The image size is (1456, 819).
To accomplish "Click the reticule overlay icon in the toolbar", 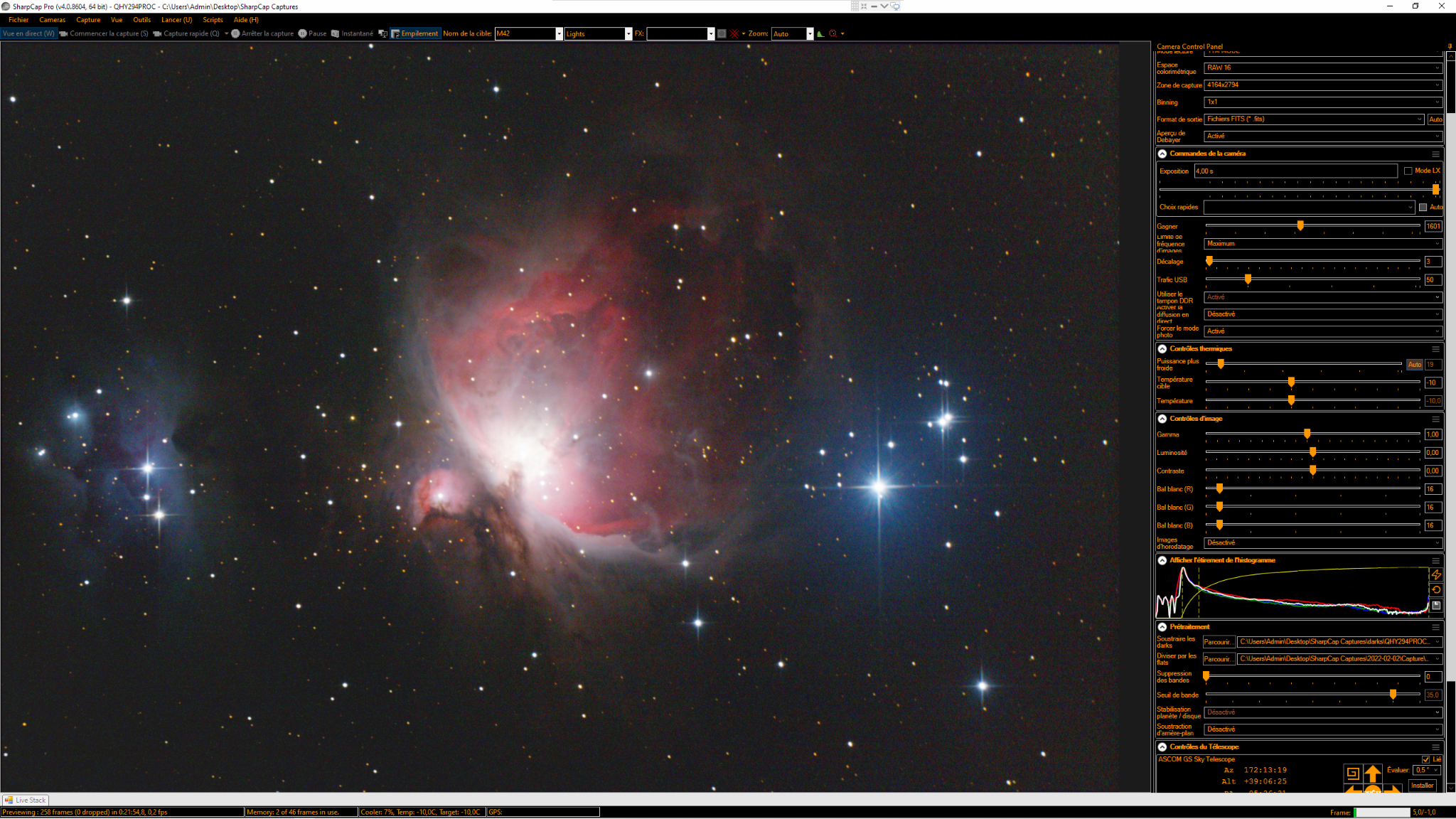I will [833, 33].
